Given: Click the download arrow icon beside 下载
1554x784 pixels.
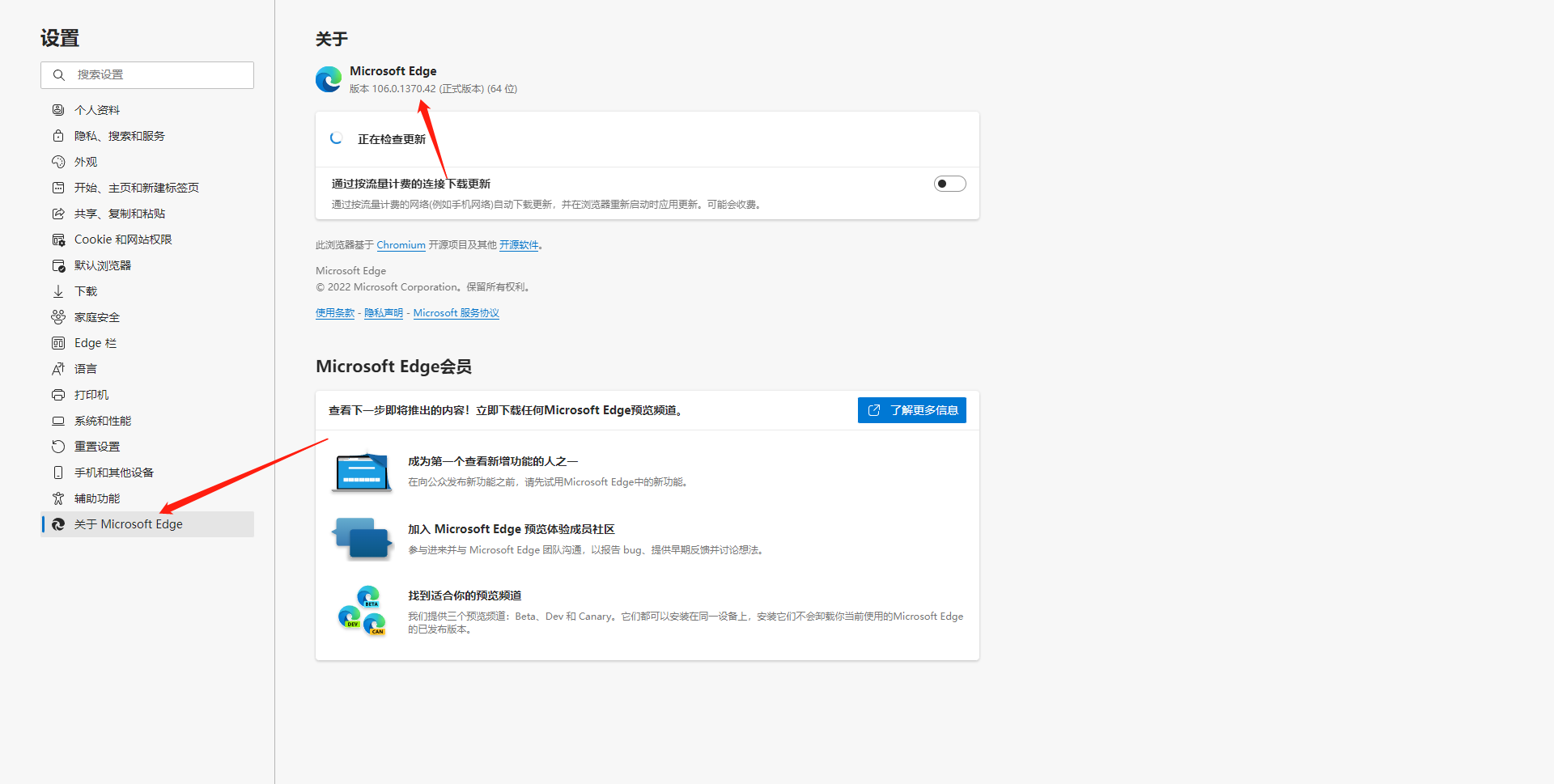Looking at the screenshot, I should pyautogui.click(x=58, y=291).
